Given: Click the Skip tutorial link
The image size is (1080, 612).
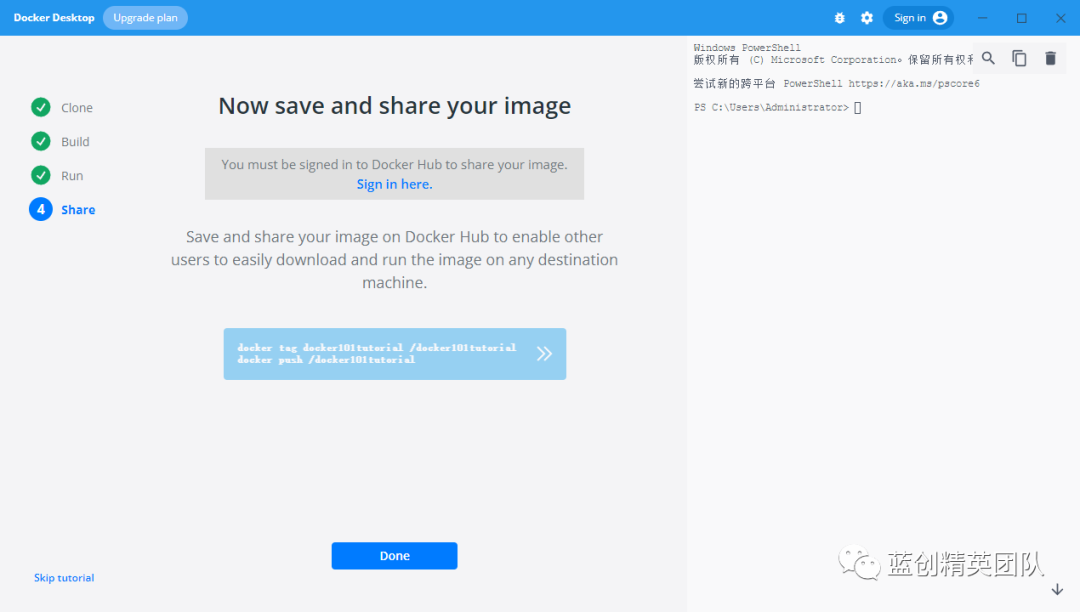Looking at the screenshot, I should tap(64, 578).
